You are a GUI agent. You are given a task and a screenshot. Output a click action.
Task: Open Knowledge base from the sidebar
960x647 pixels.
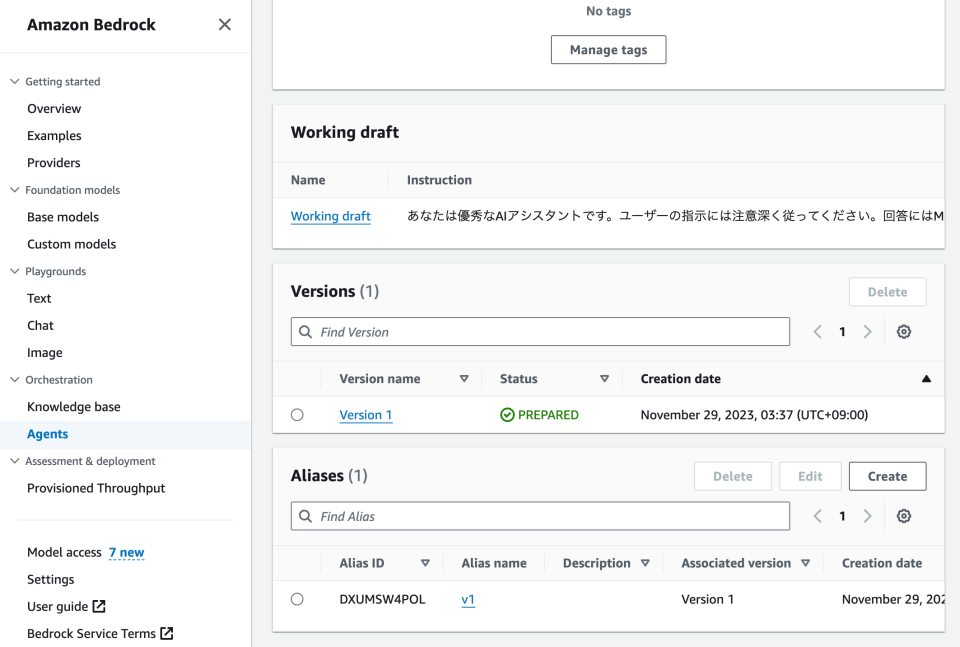74,406
